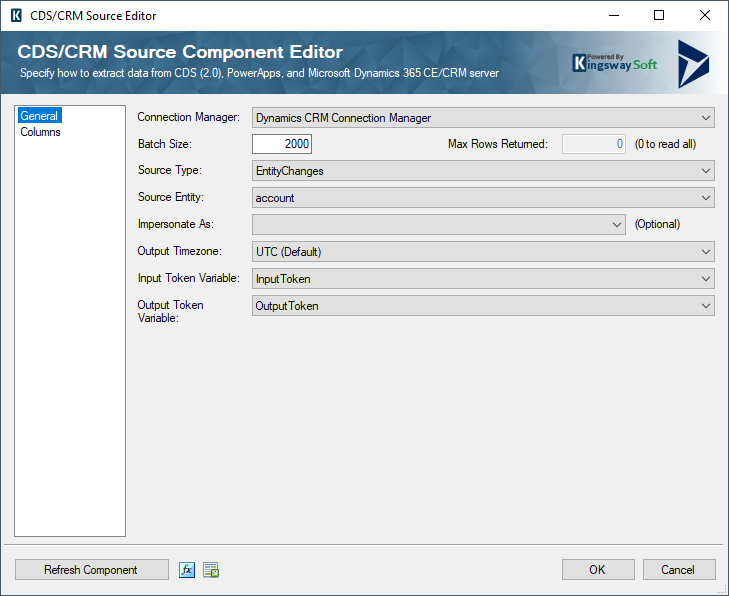Open the Output Timezone dropdown
This screenshot has height=596, width=729.
click(x=483, y=252)
